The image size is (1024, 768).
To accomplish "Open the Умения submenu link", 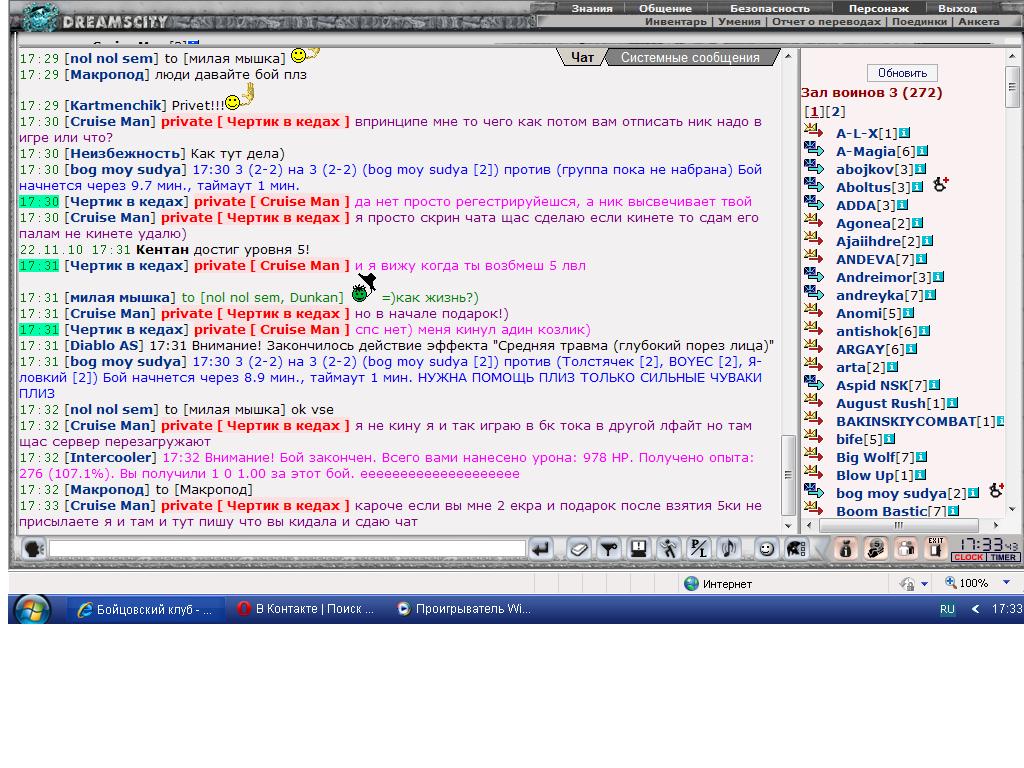I will [739, 22].
